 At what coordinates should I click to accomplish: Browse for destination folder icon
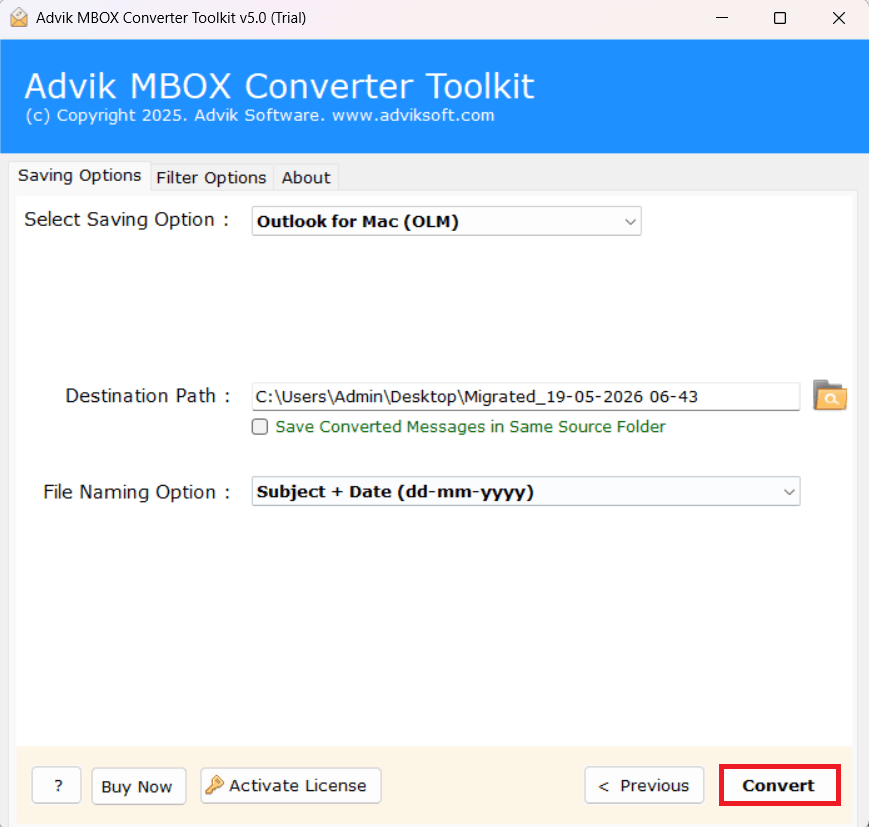click(829, 395)
